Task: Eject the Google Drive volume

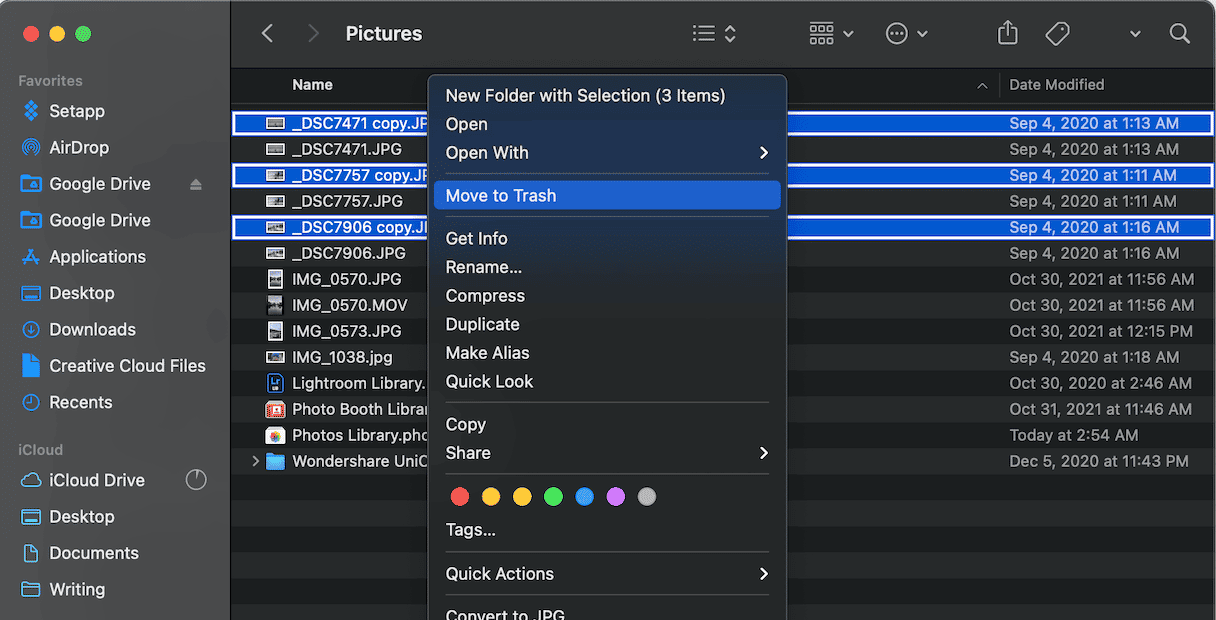Action: [196, 184]
